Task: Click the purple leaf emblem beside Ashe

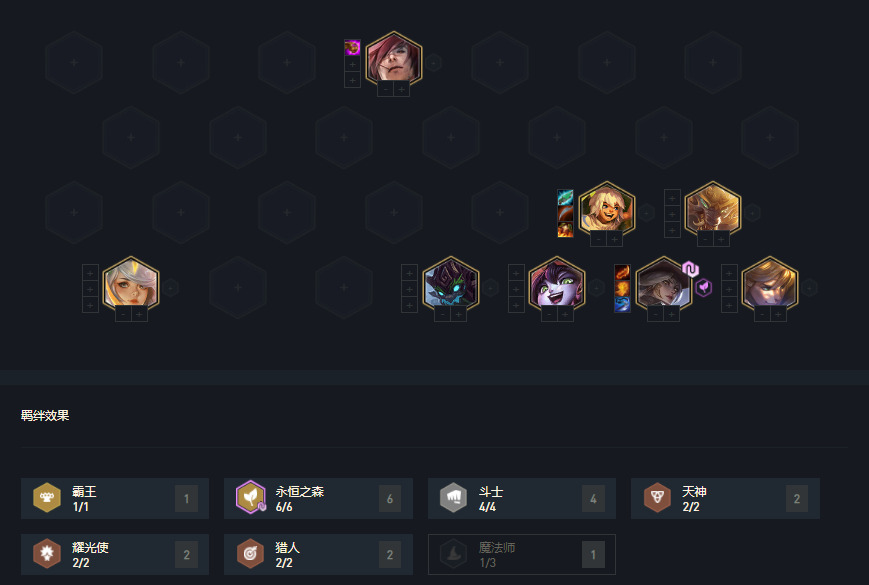Action: [x=703, y=288]
